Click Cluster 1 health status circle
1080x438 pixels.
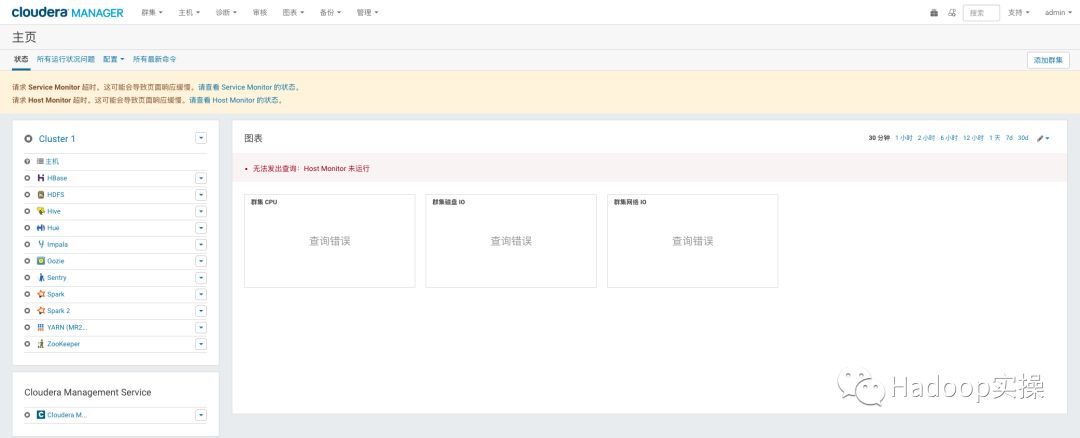(28, 138)
